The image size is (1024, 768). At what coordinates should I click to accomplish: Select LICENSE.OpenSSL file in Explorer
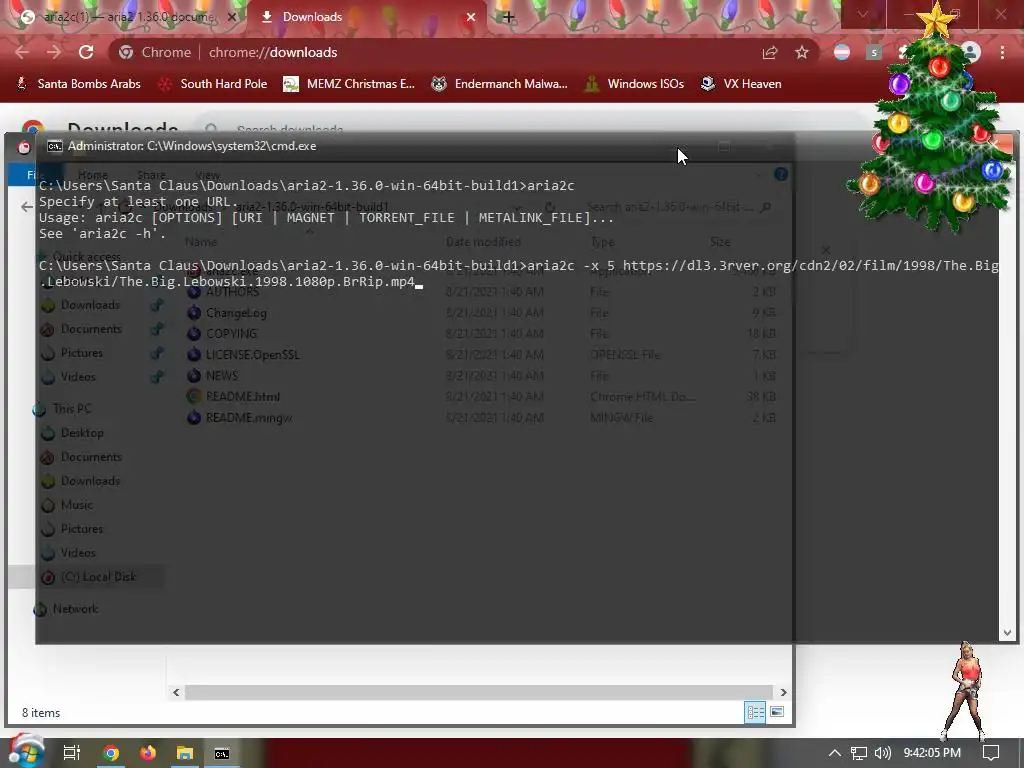pos(253,355)
